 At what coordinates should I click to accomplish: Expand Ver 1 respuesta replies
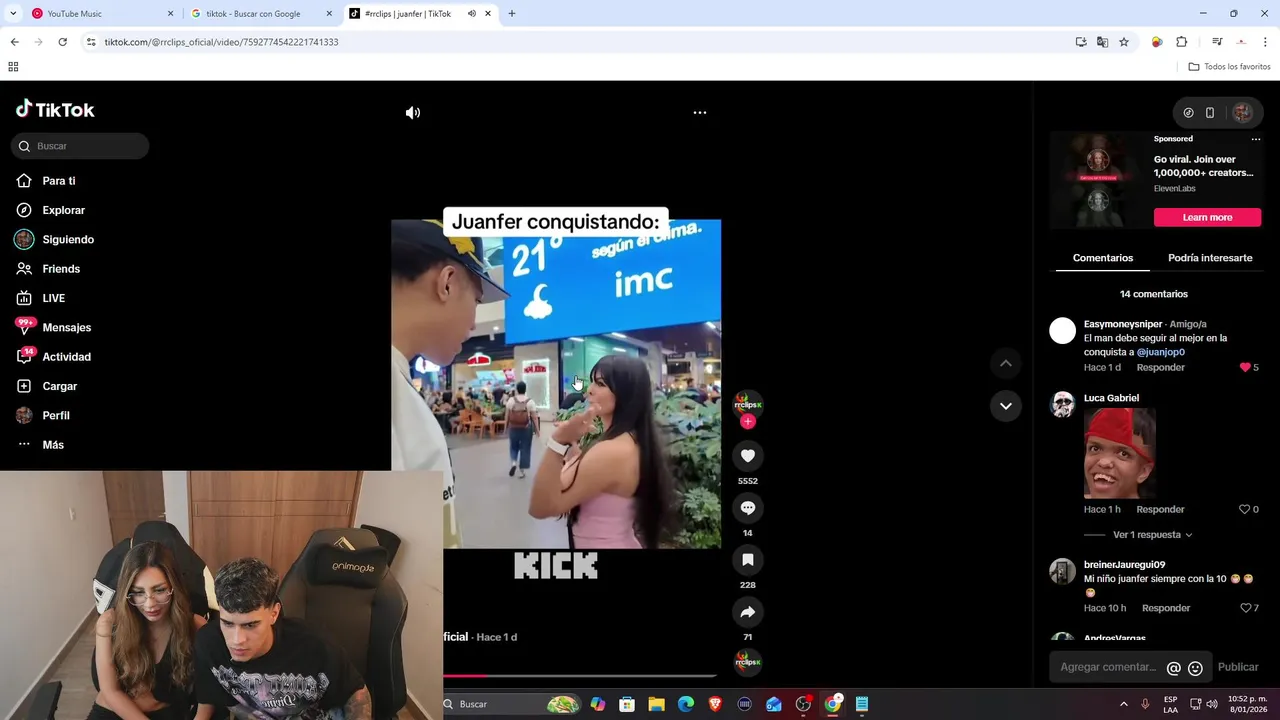point(1152,535)
